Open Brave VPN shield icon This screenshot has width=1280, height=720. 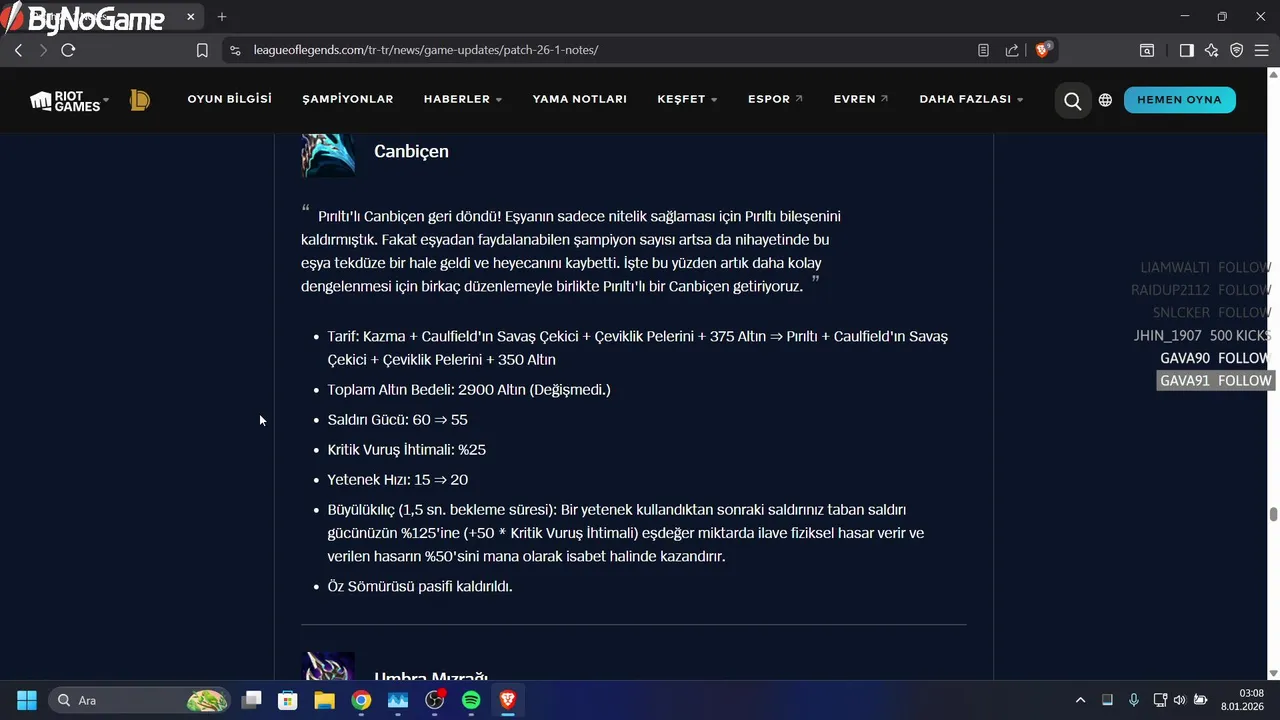point(1236,50)
